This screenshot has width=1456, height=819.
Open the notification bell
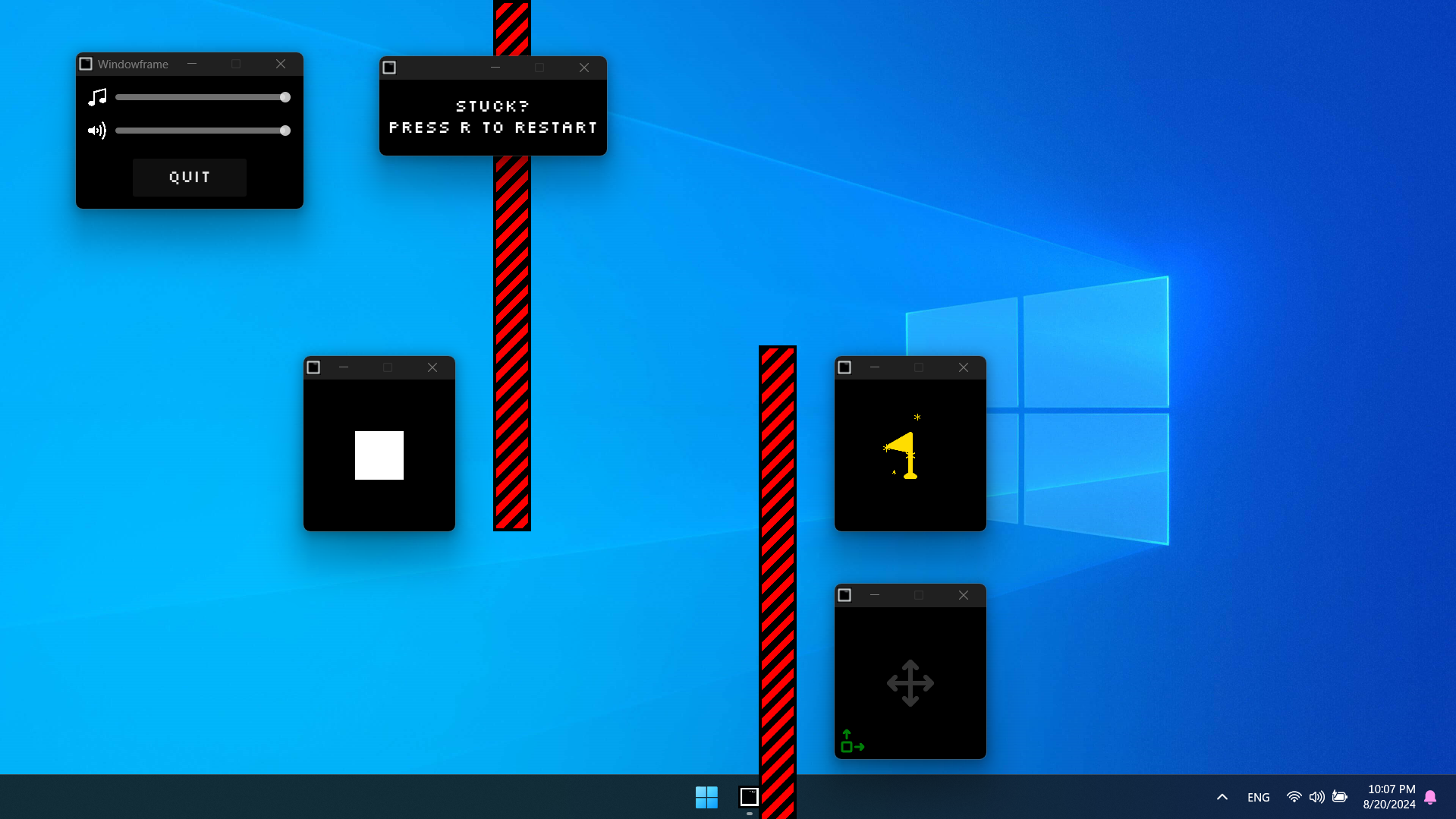click(x=1430, y=797)
